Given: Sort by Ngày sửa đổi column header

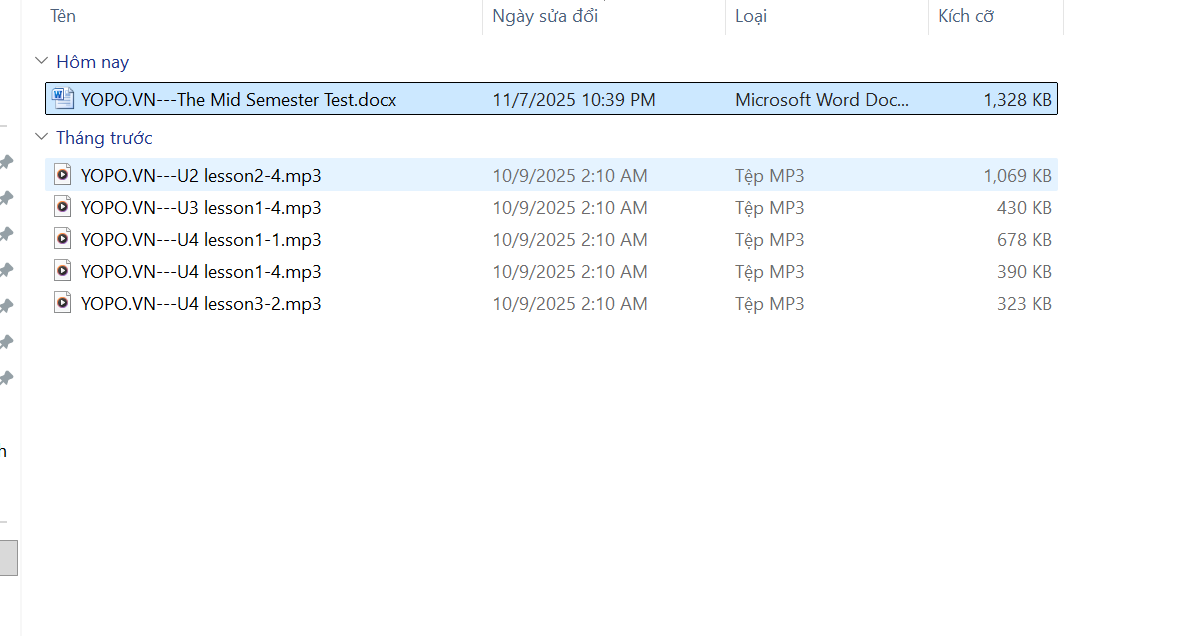Looking at the screenshot, I should coord(545,16).
